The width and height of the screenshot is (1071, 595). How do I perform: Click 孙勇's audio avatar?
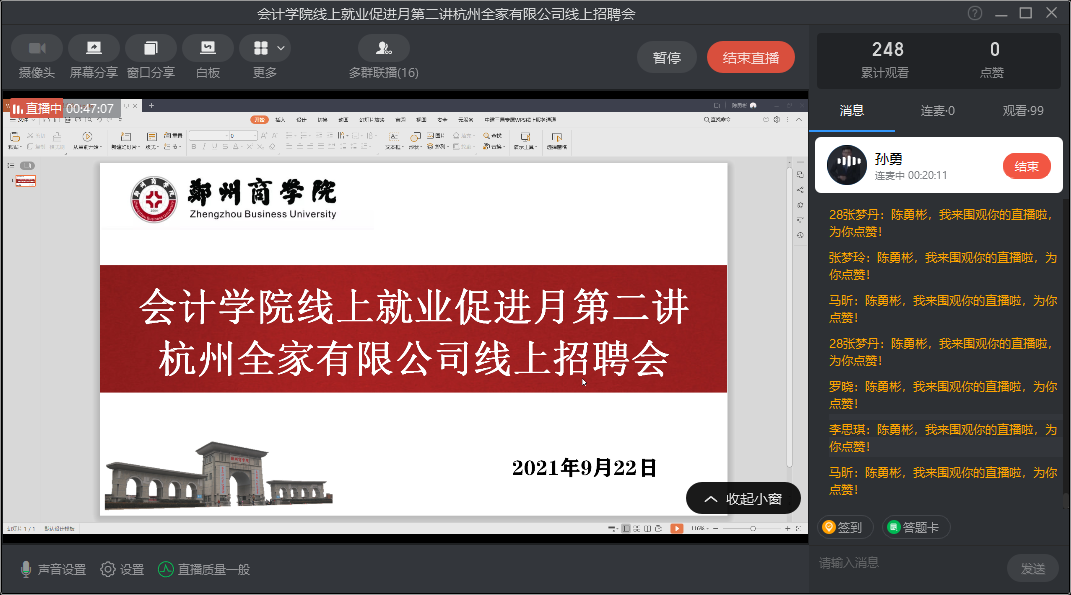point(847,165)
